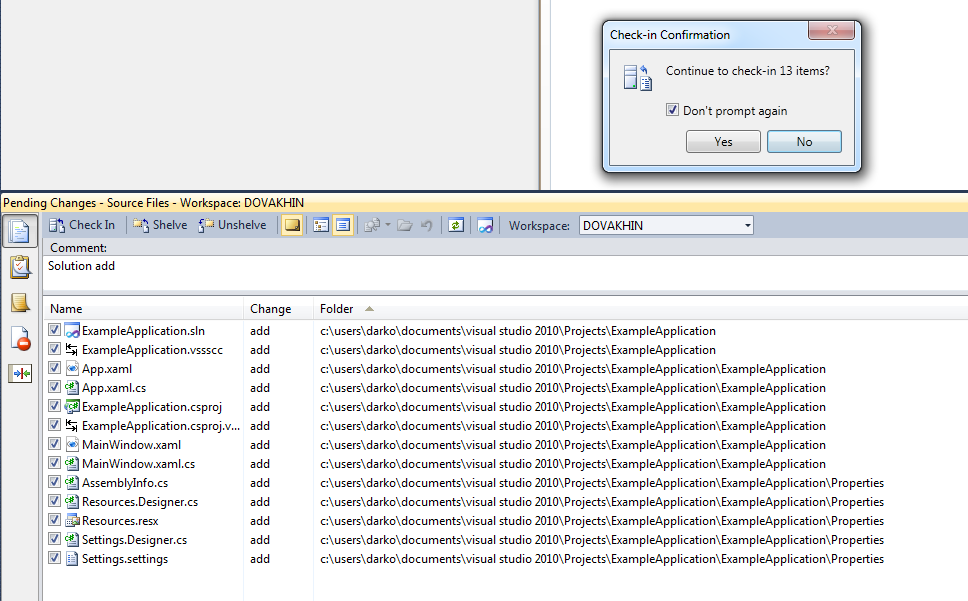Open the Workspace dropdown
The image size is (968, 601).
[x=748, y=225]
